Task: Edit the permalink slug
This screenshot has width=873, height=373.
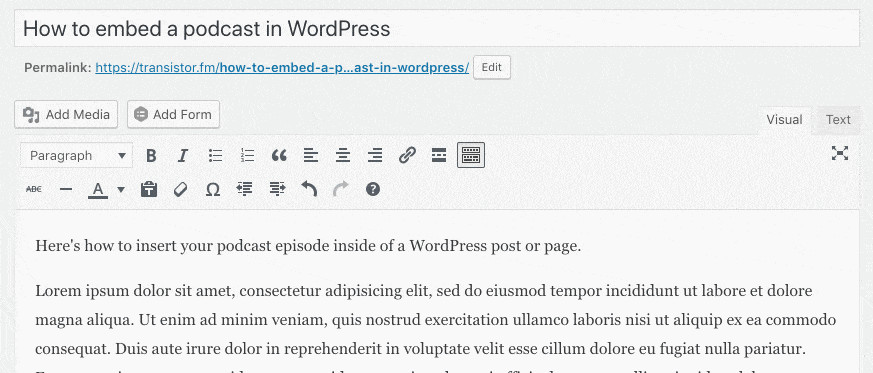Action: tap(492, 67)
